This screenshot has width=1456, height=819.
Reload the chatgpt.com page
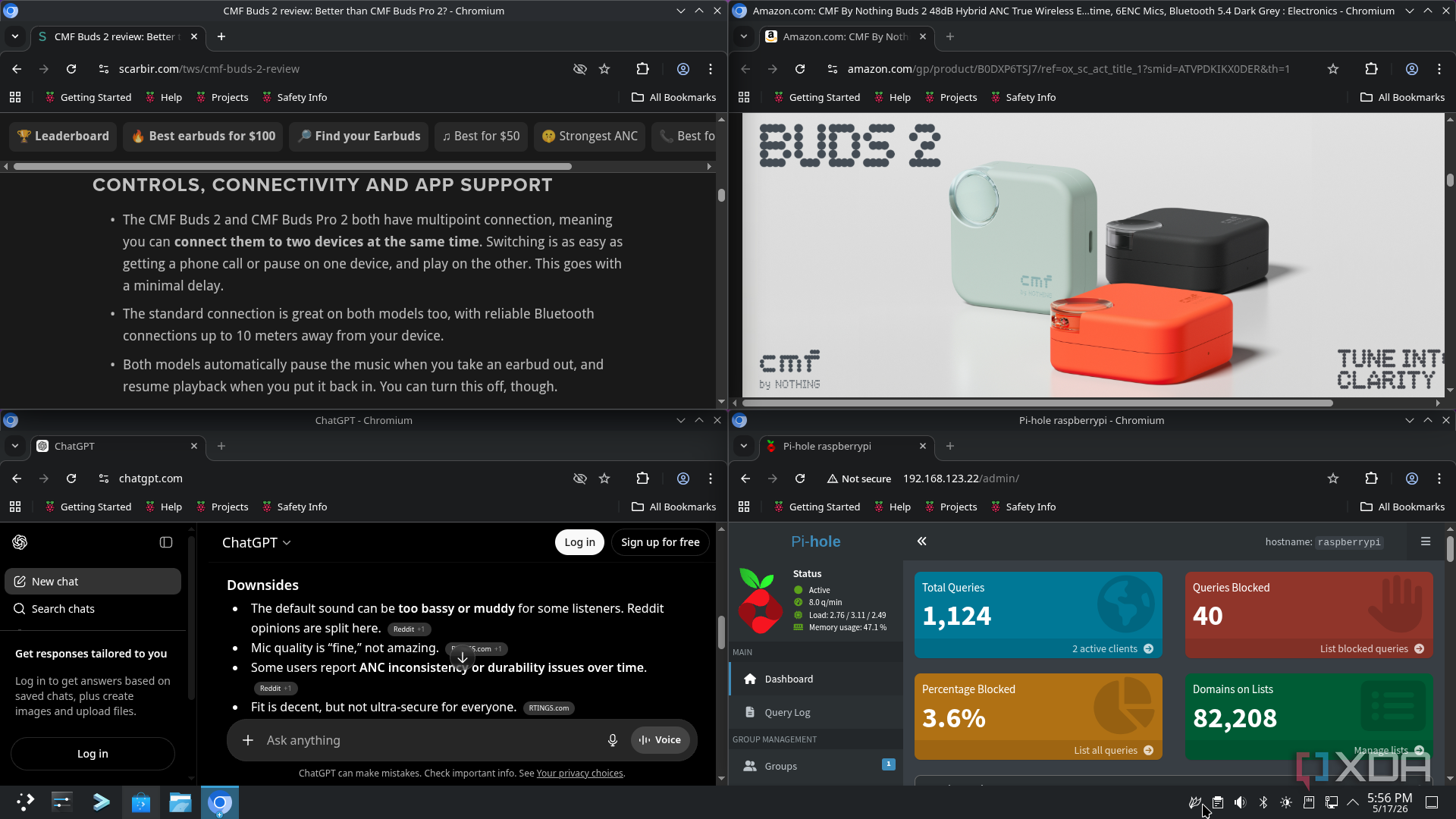pos(71,479)
